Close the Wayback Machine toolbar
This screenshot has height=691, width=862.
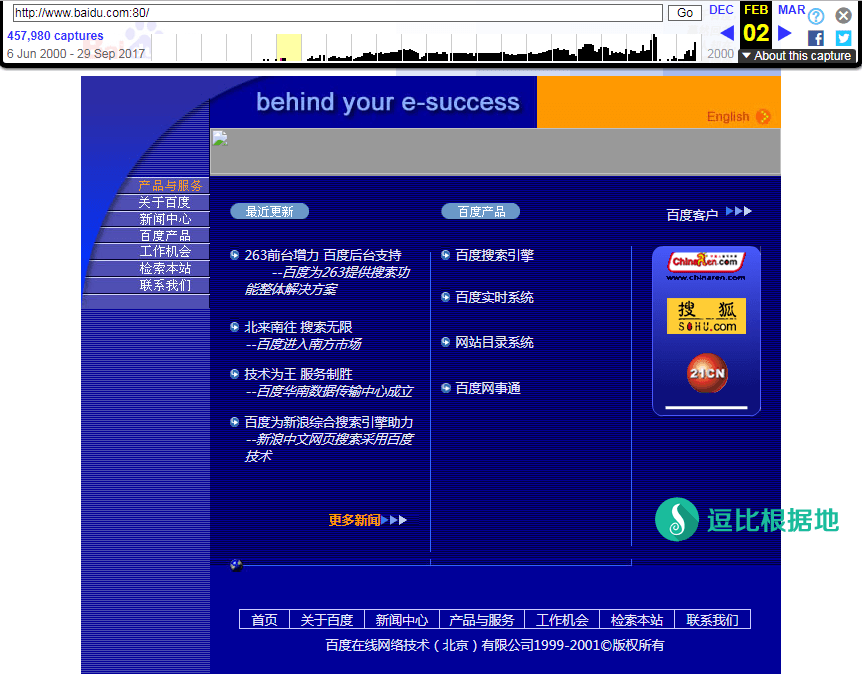tap(843, 16)
